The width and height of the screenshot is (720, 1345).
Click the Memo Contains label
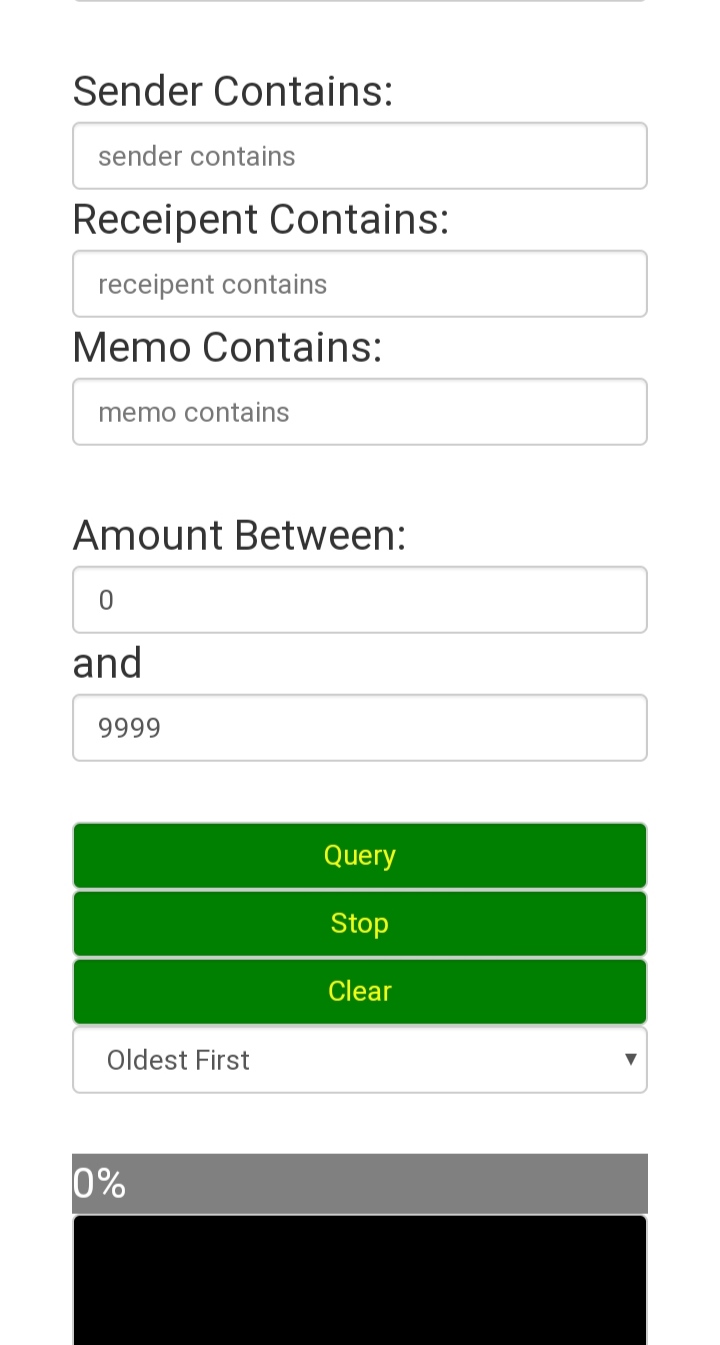point(228,347)
